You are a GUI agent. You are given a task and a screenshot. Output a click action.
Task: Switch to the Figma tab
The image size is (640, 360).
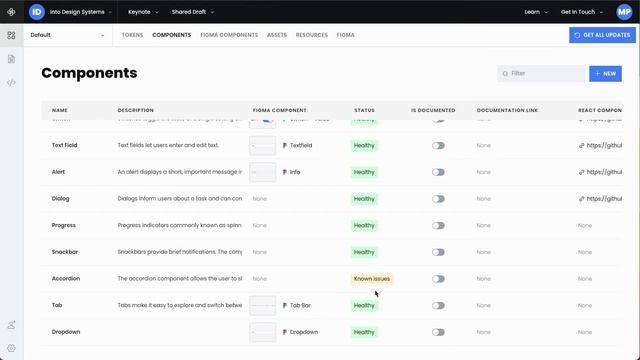click(x=345, y=35)
